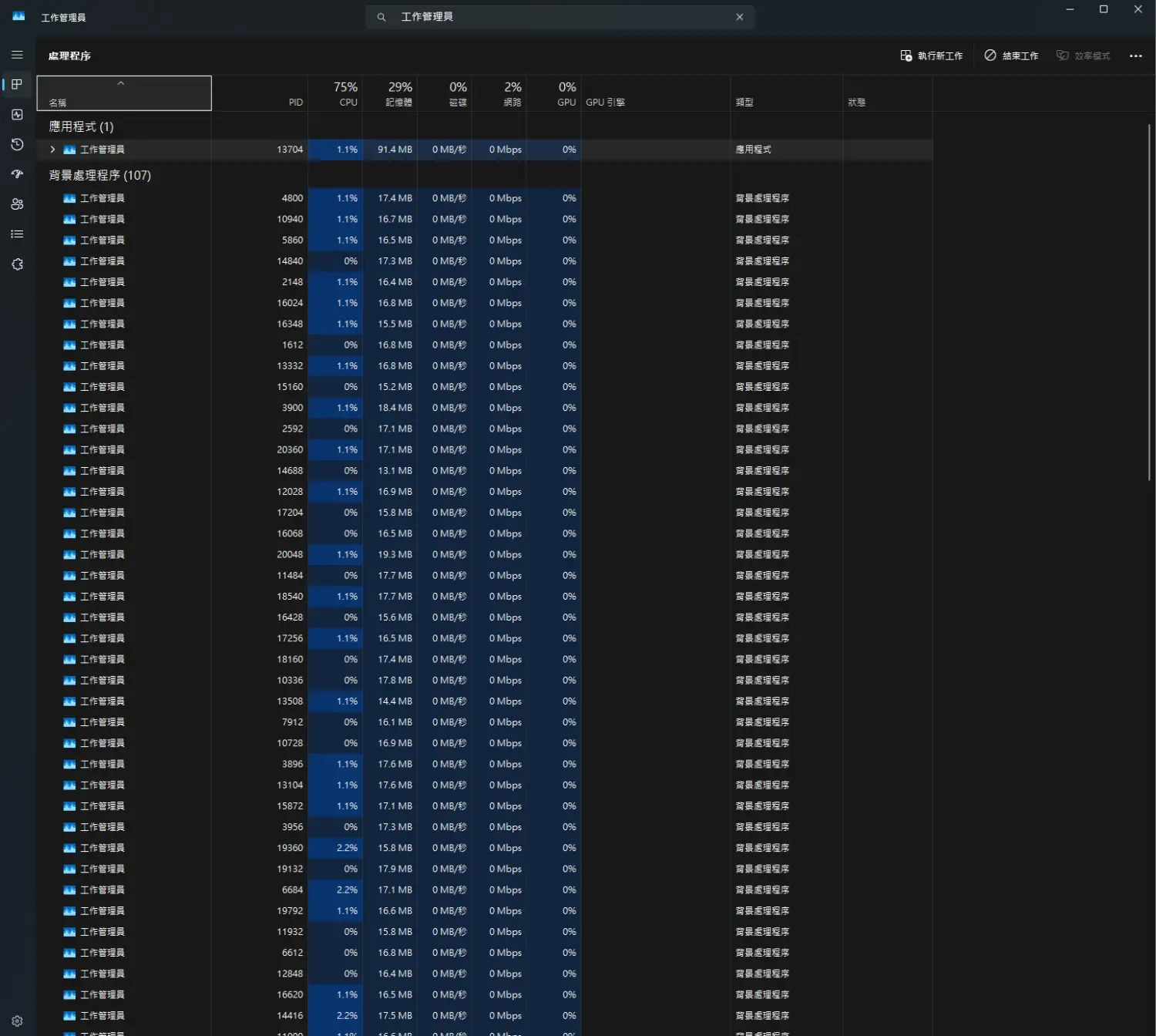This screenshot has height=1036, width=1156.
Task: Sort by the 狀態 (Status) column header
Action: pos(887,93)
